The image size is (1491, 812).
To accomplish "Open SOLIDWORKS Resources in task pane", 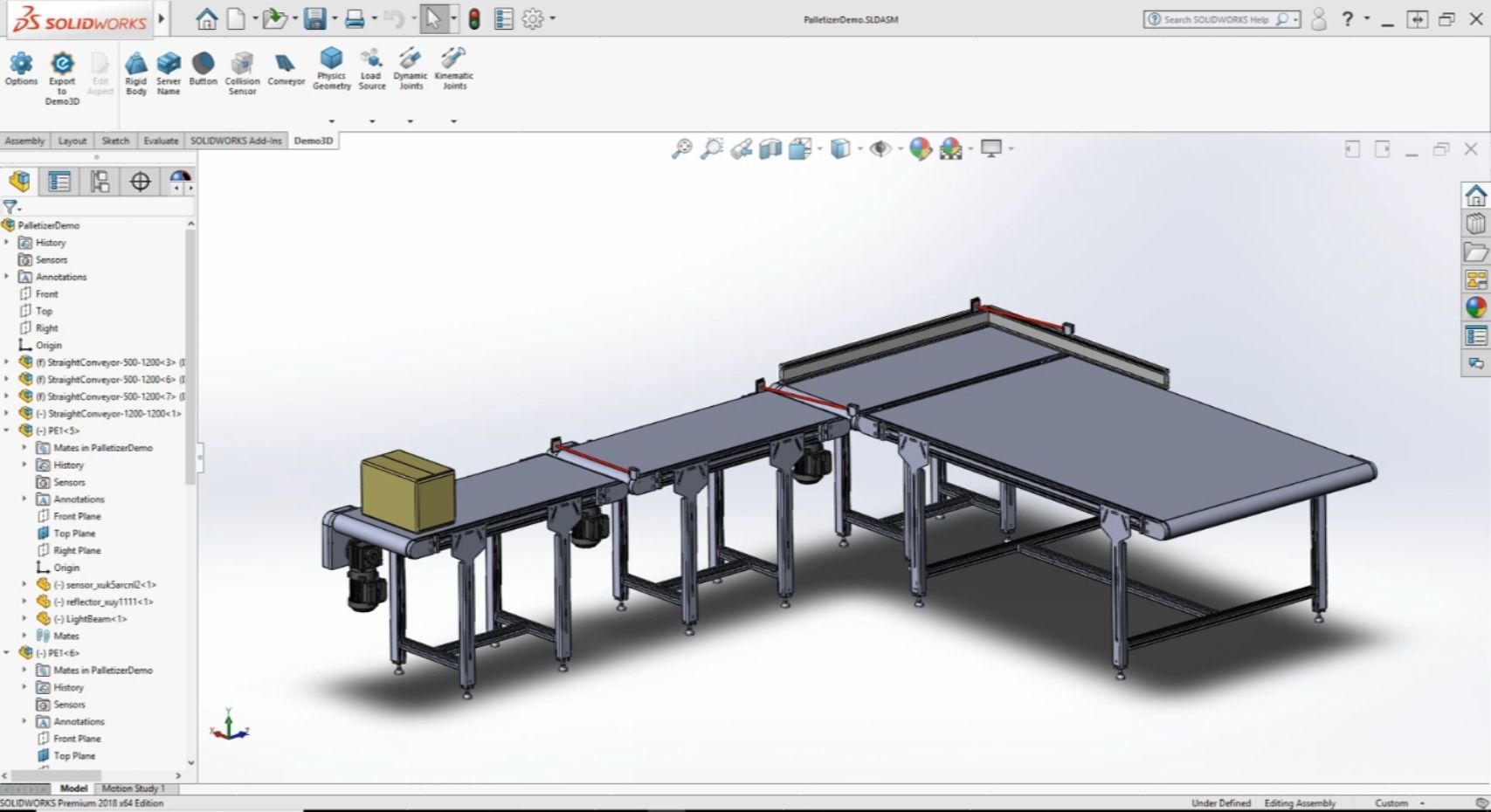I will tap(1475, 196).
